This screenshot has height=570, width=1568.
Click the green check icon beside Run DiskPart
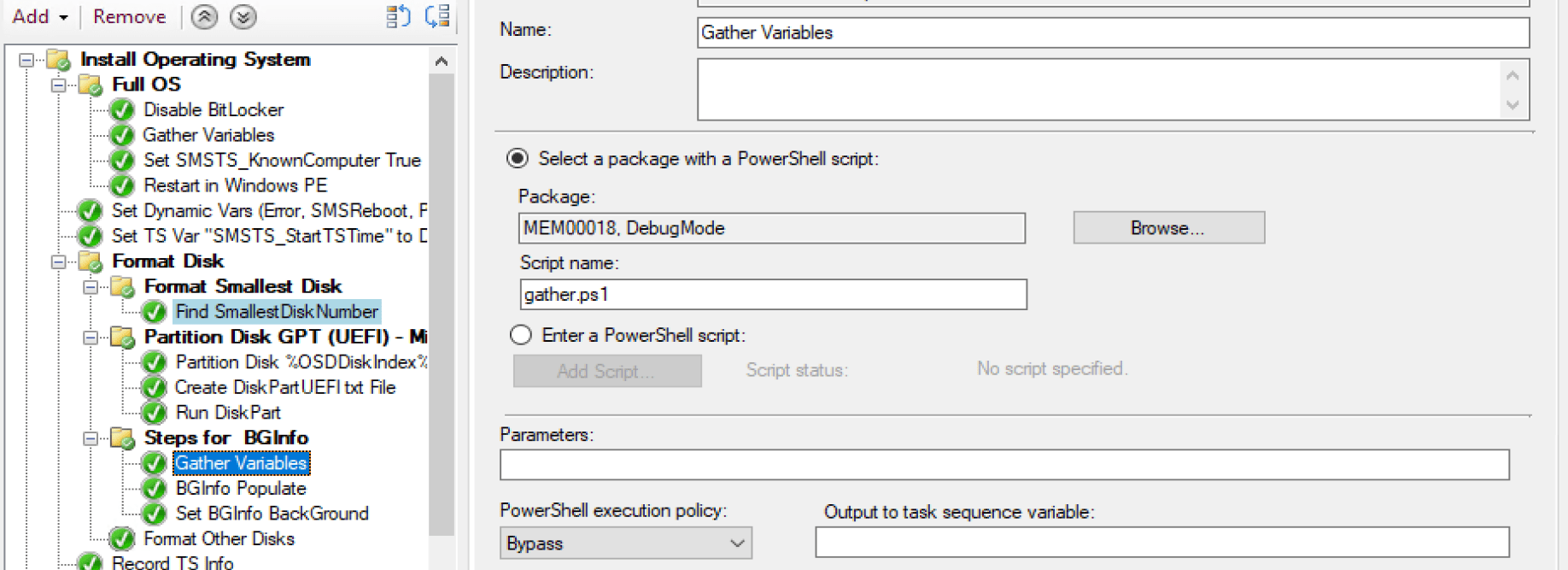tap(154, 413)
